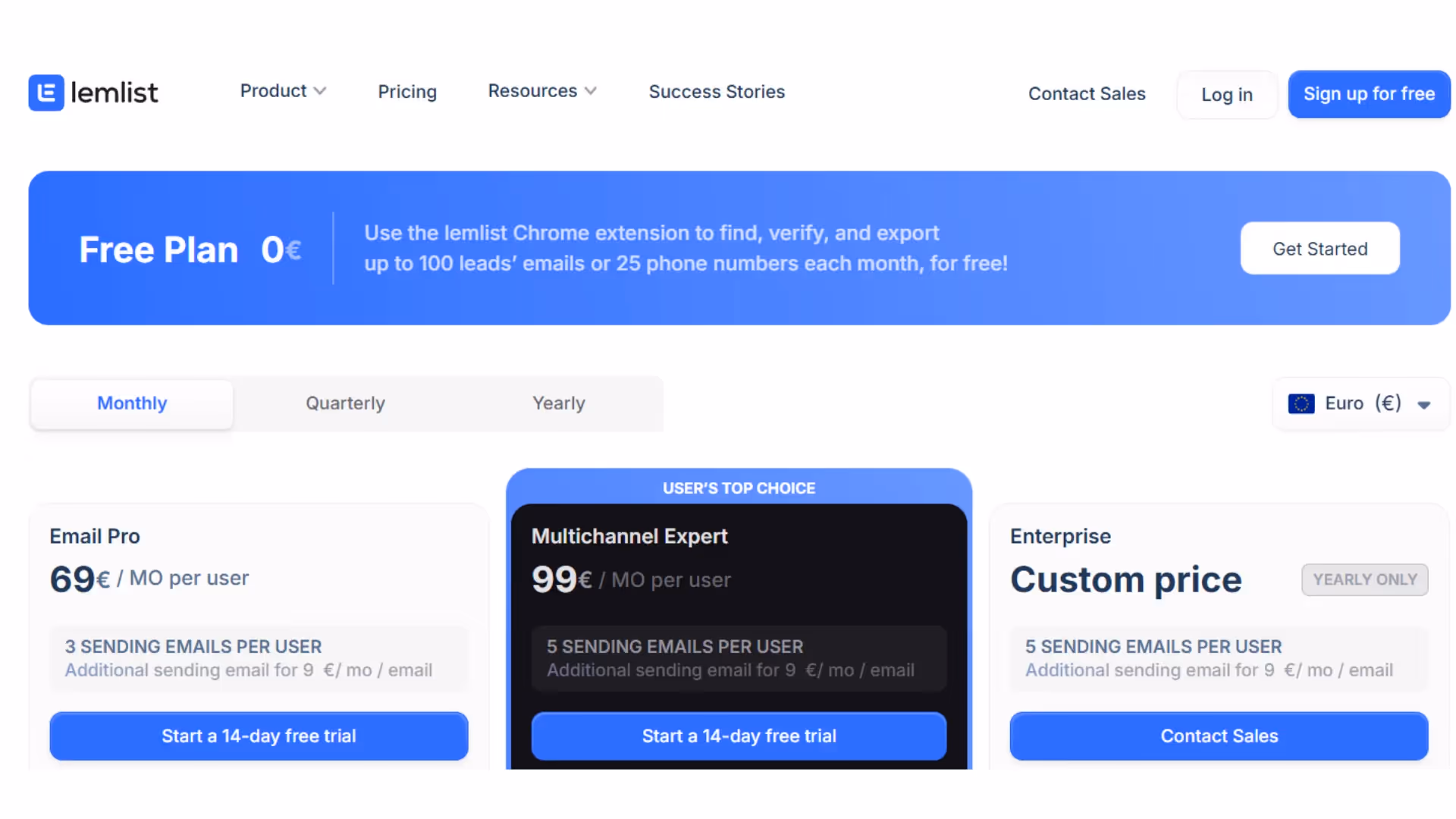Click the Contact Sales header link
Viewport: 1456px width, 819px height.
1087,94
